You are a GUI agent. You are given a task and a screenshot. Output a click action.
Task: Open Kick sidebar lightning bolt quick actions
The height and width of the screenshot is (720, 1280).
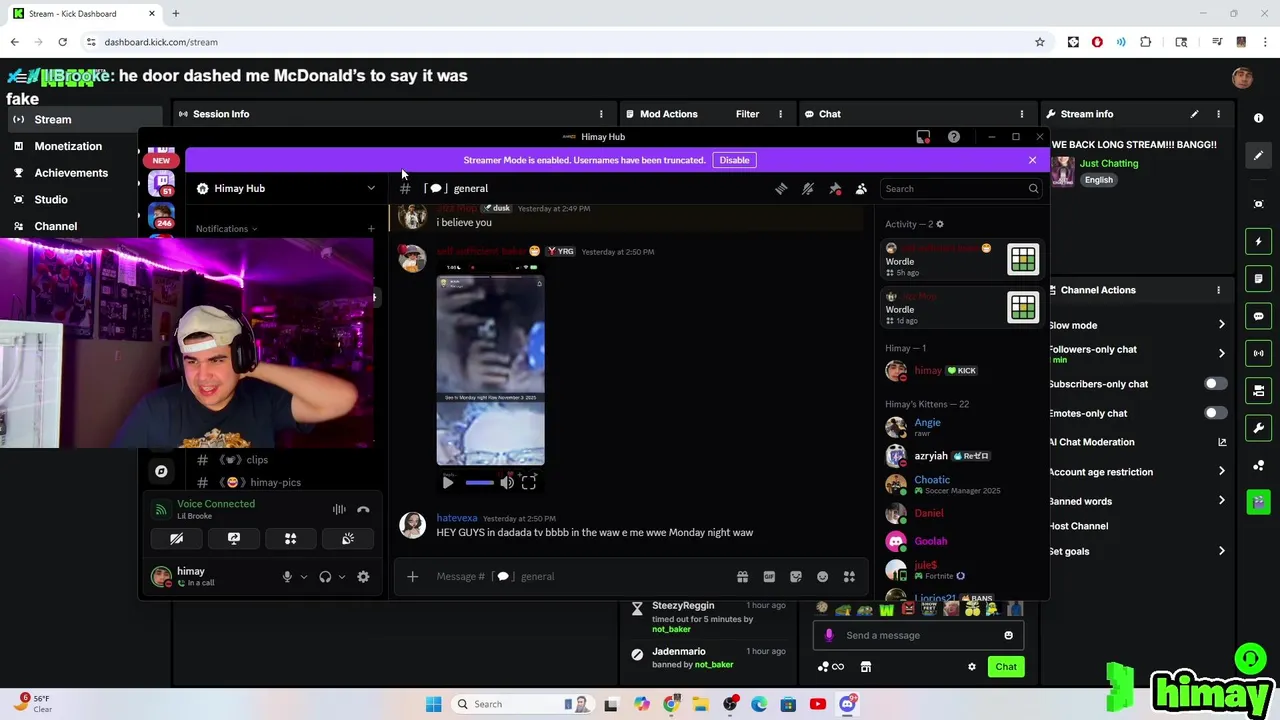(x=1258, y=241)
